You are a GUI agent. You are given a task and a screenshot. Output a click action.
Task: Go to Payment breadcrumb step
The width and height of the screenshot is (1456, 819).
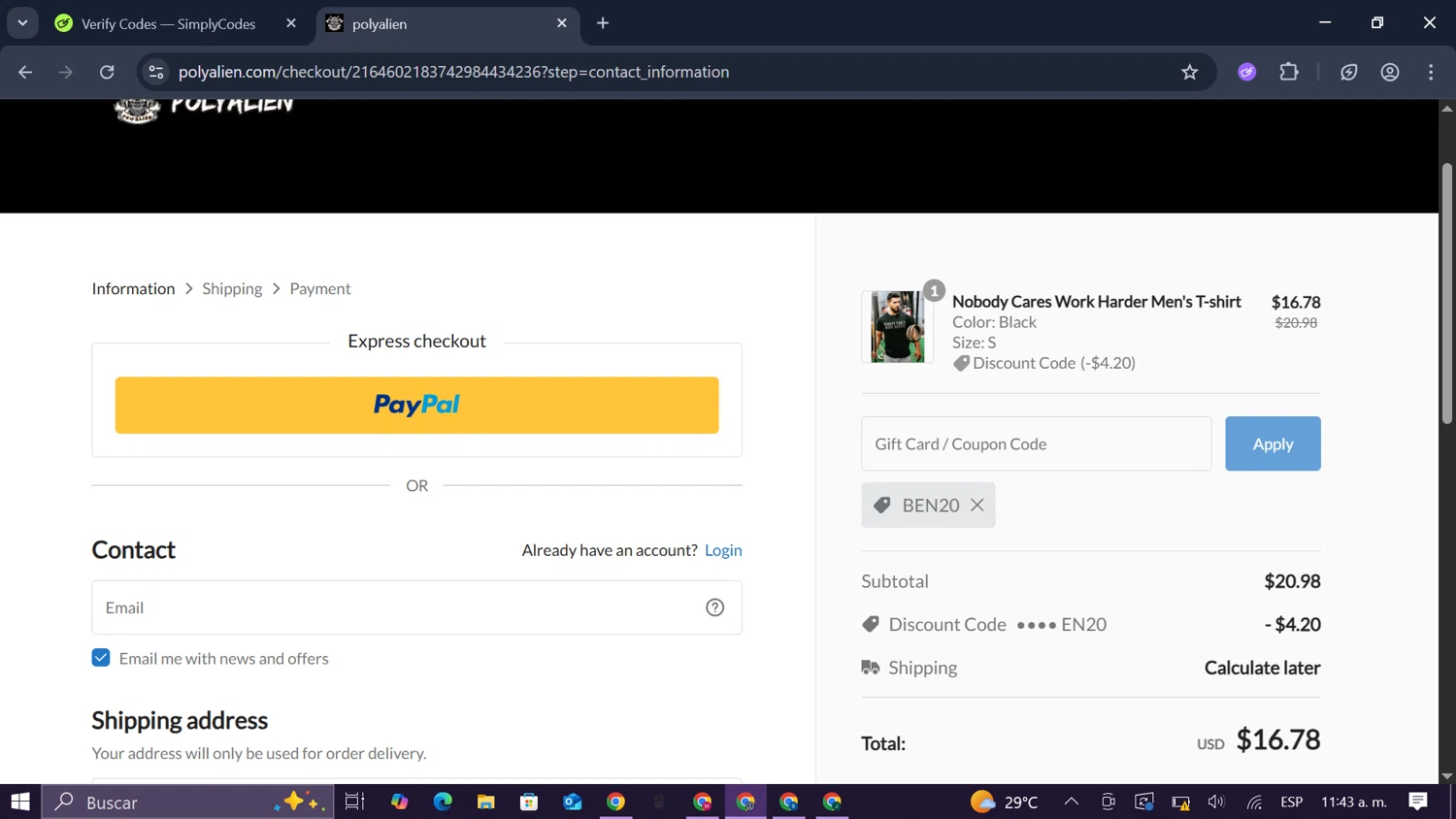click(x=320, y=289)
